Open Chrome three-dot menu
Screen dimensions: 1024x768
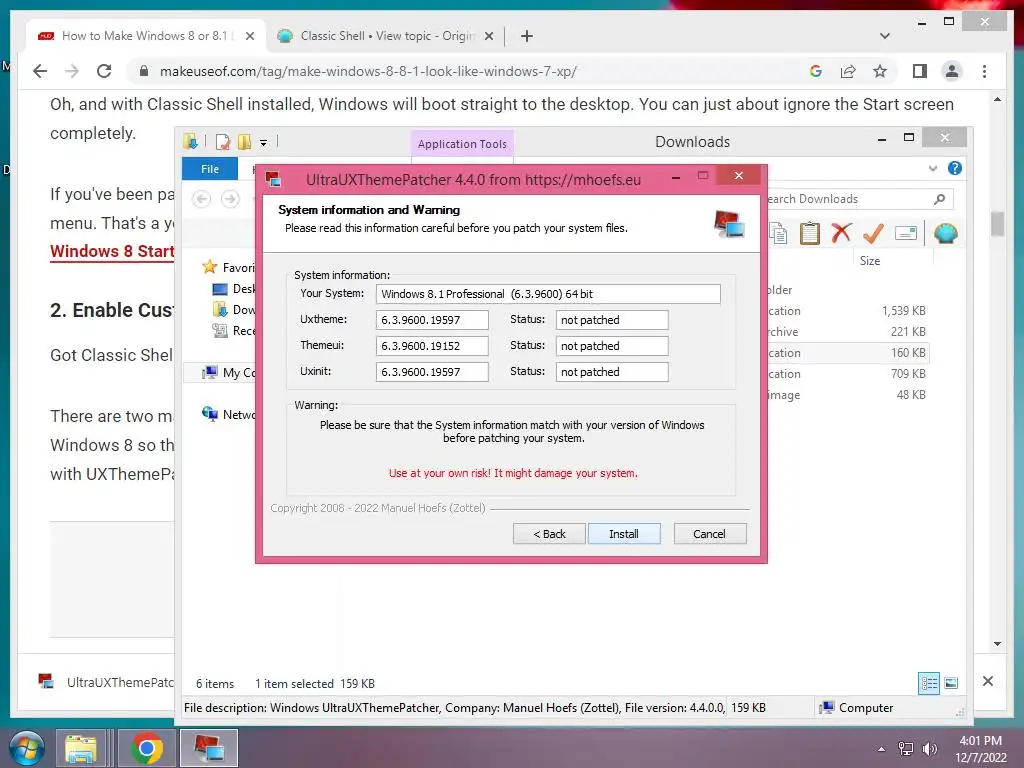click(x=984, y=71)
